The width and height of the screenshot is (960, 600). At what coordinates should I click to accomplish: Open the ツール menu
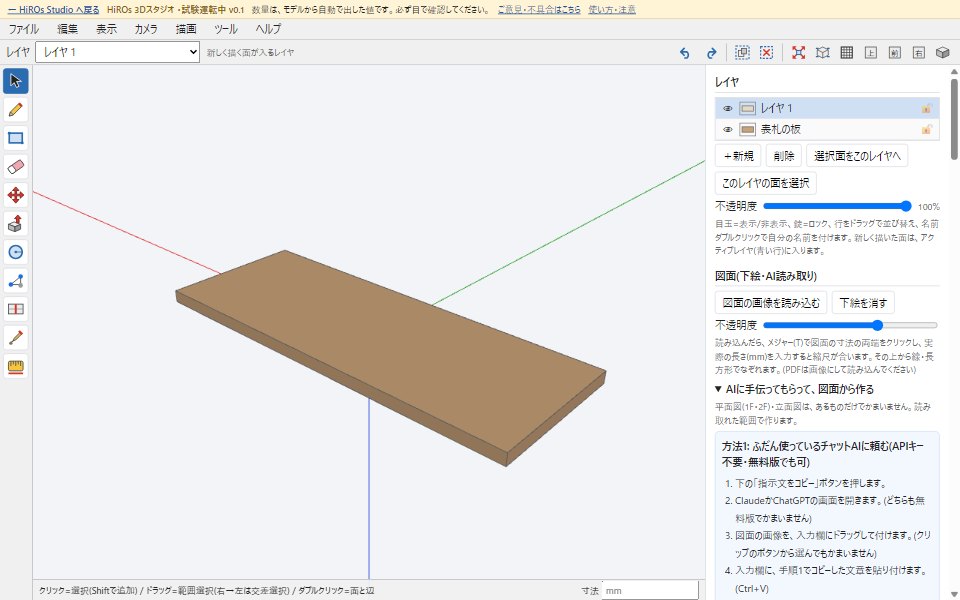tap(226, 29)
